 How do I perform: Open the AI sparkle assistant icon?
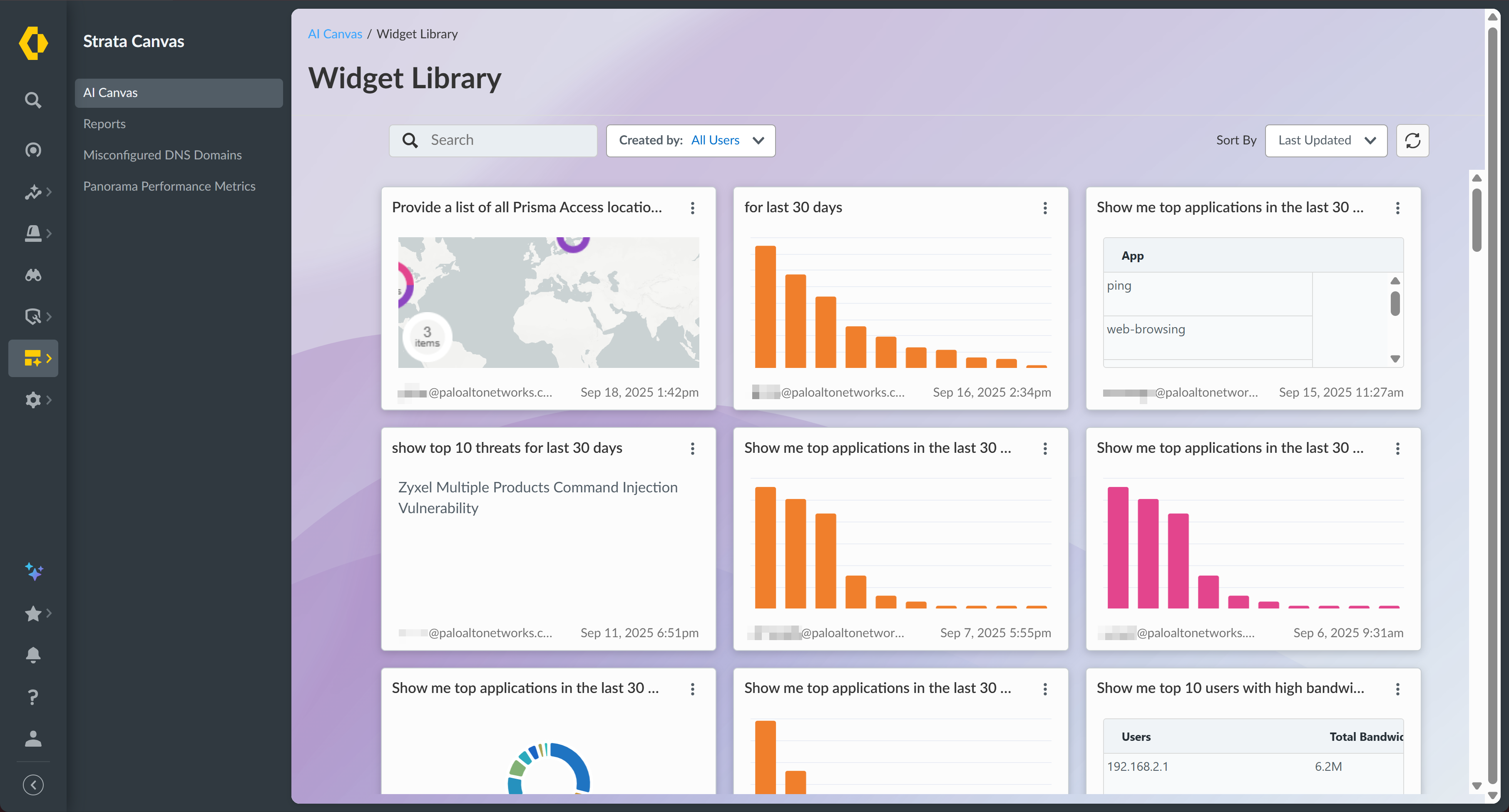[x=33, y=571]
